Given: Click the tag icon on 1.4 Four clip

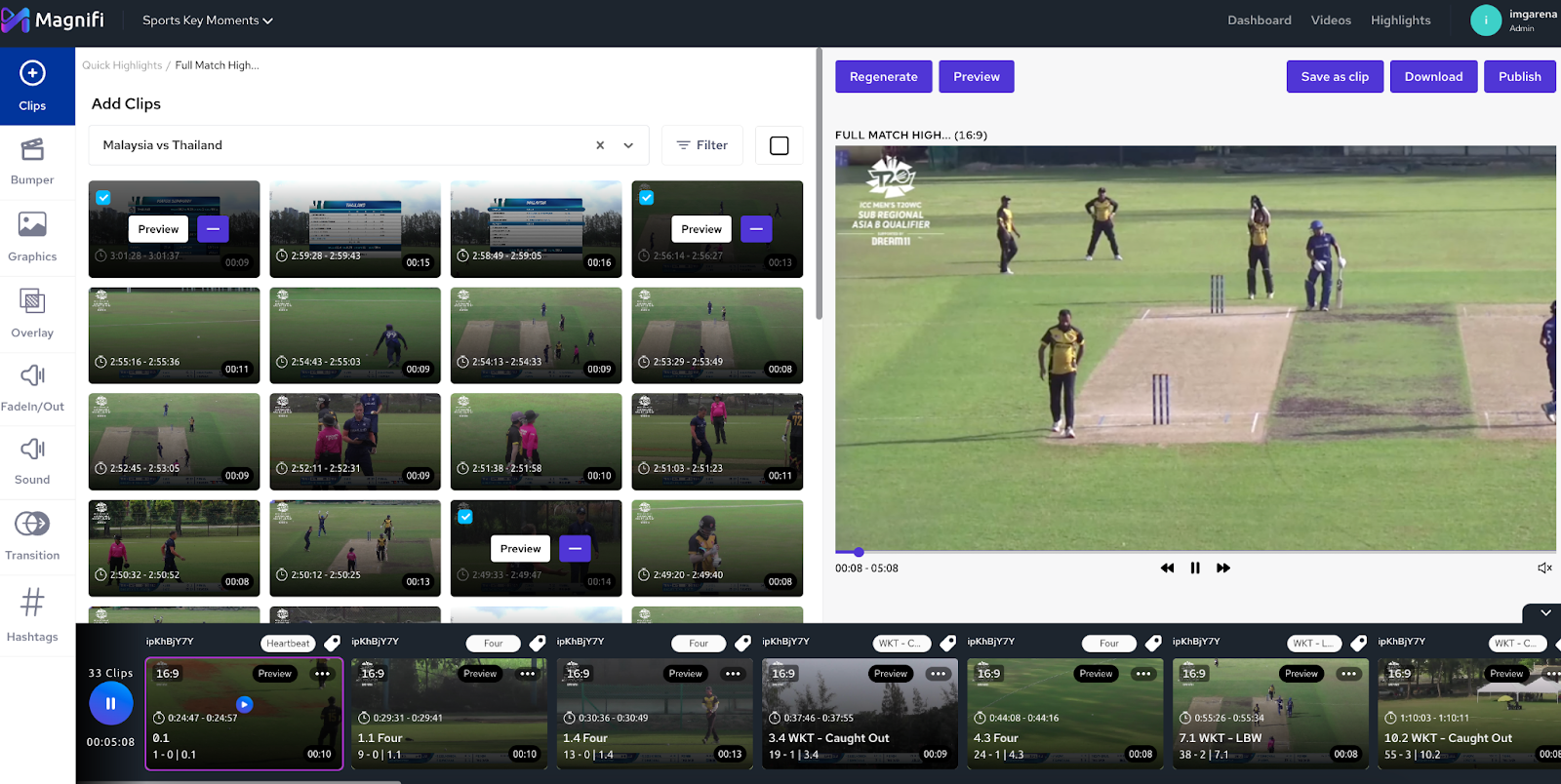Looking at the screenshot, I should pyautogui.click(x=742, y=643).
